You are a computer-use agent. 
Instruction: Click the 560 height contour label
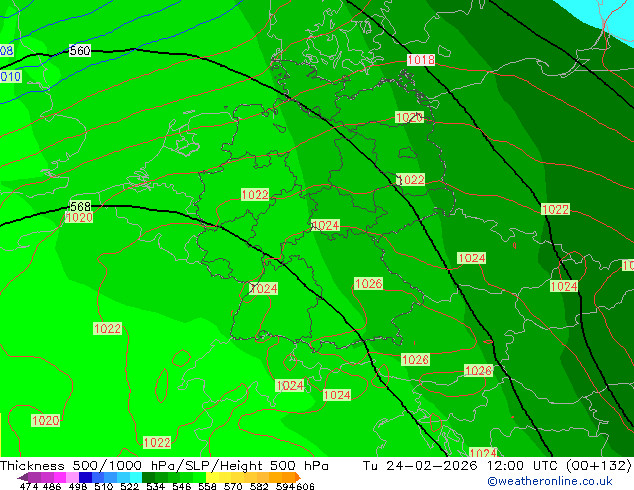pyautogui.click(x=80, y=51)
